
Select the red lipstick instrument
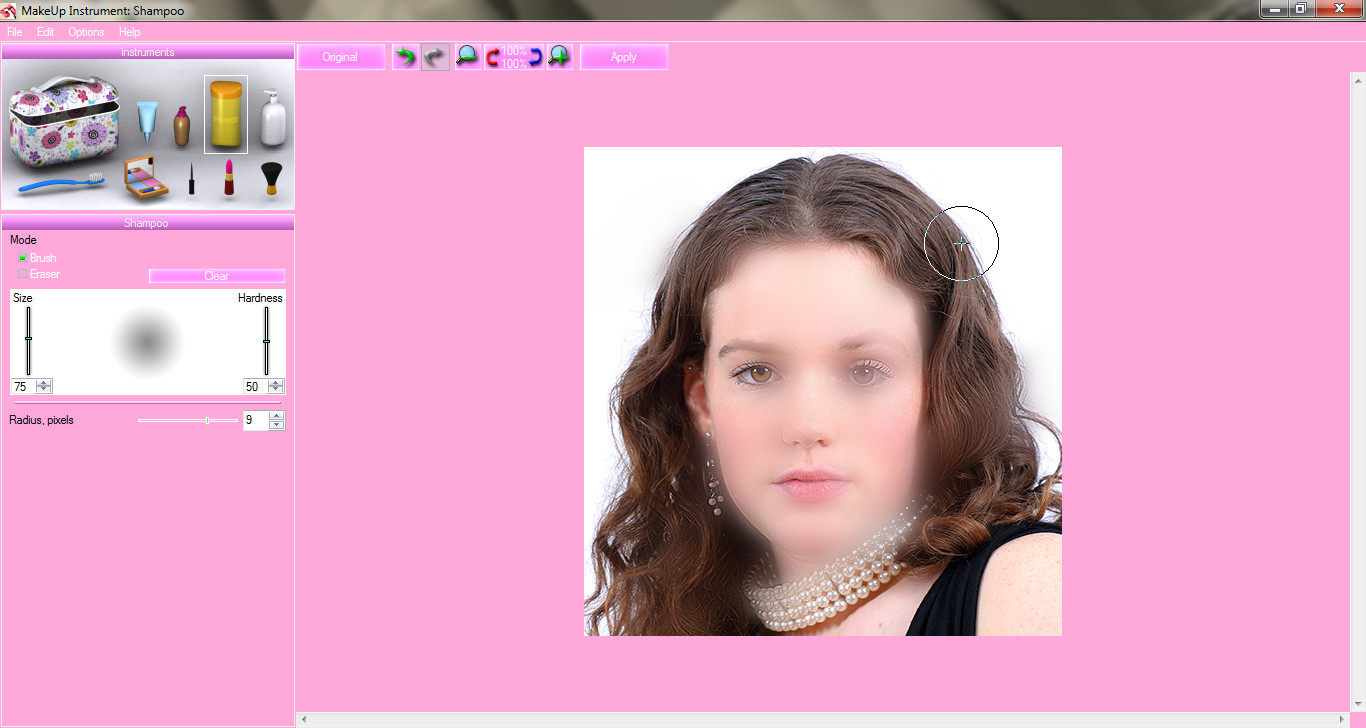[229, 178]
